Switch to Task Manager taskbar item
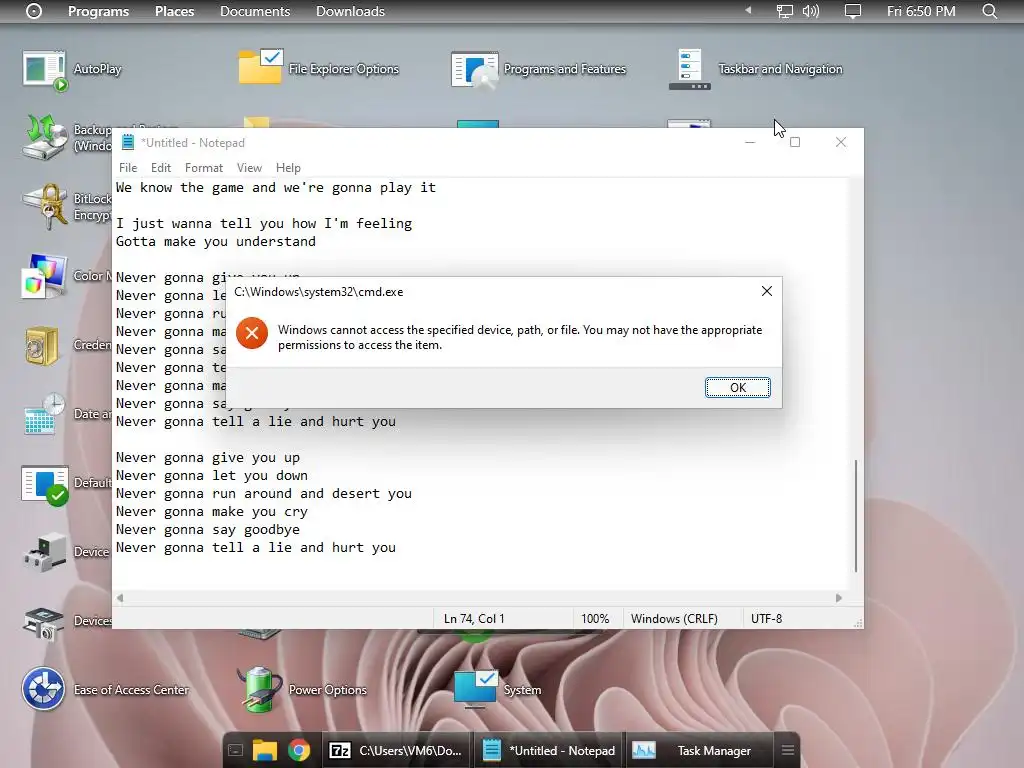The width and height of the screenshot is (1024, 768). [700, 750]
